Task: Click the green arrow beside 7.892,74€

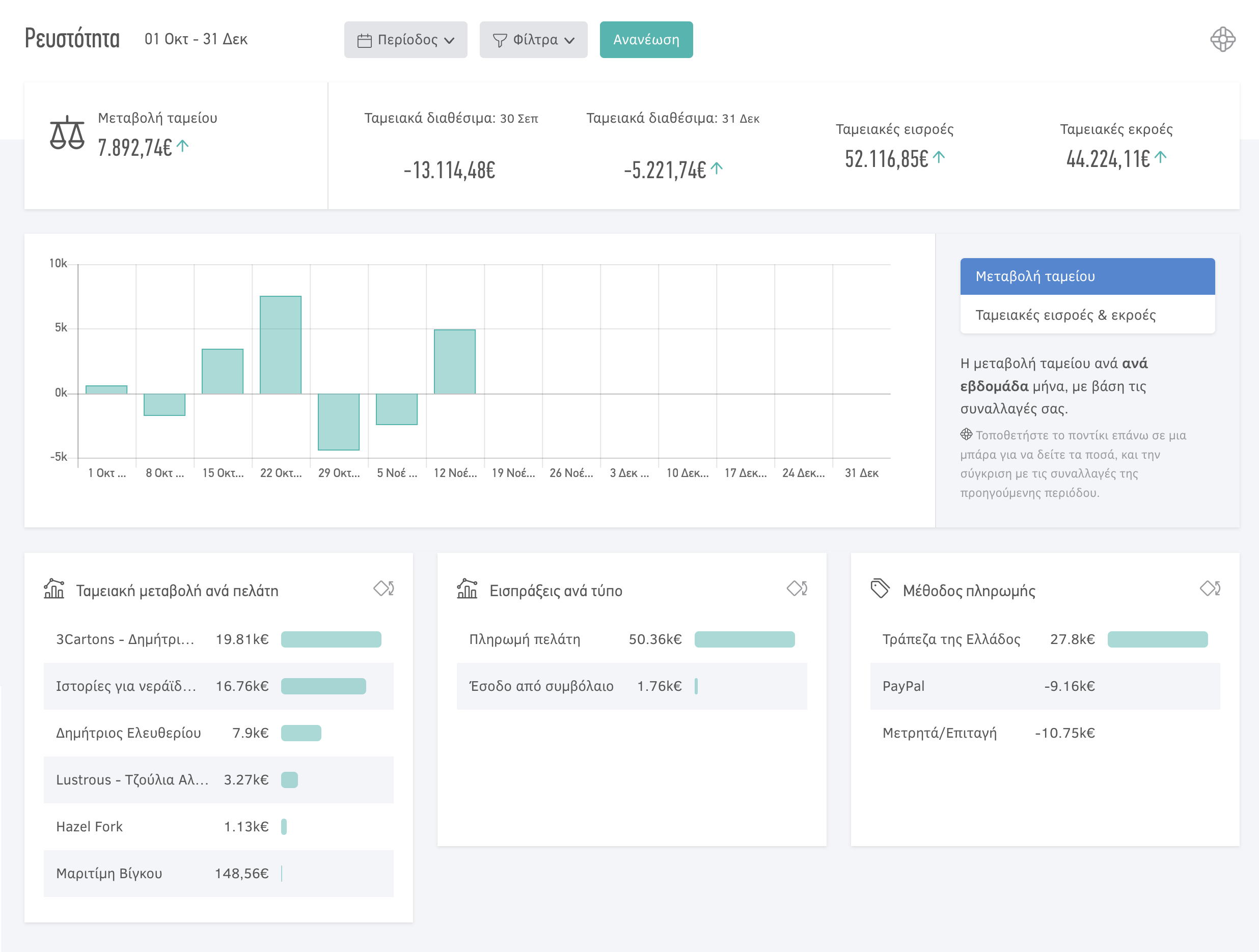Action: point(183,146)
